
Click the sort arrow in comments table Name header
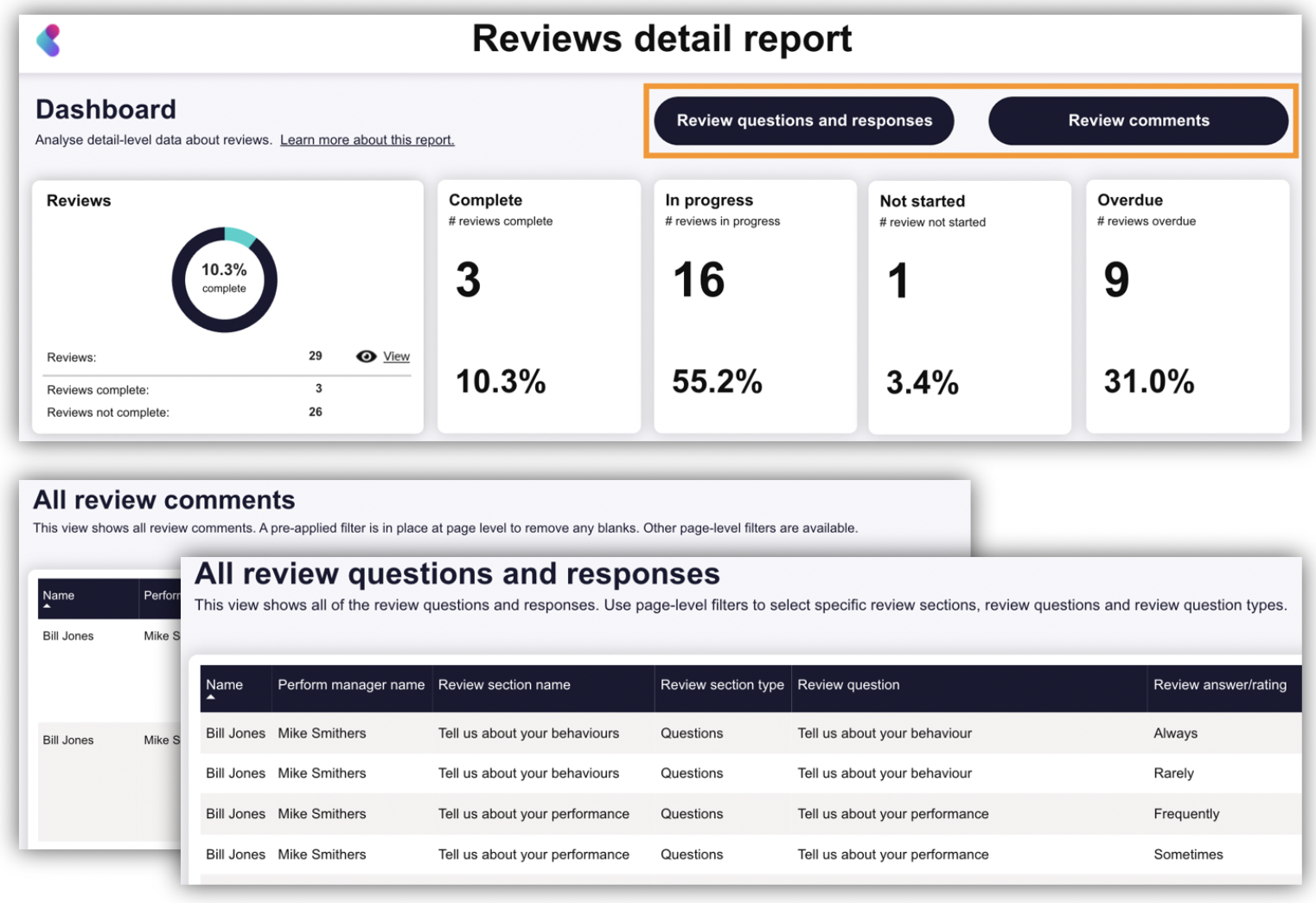[x=48, y=605]
